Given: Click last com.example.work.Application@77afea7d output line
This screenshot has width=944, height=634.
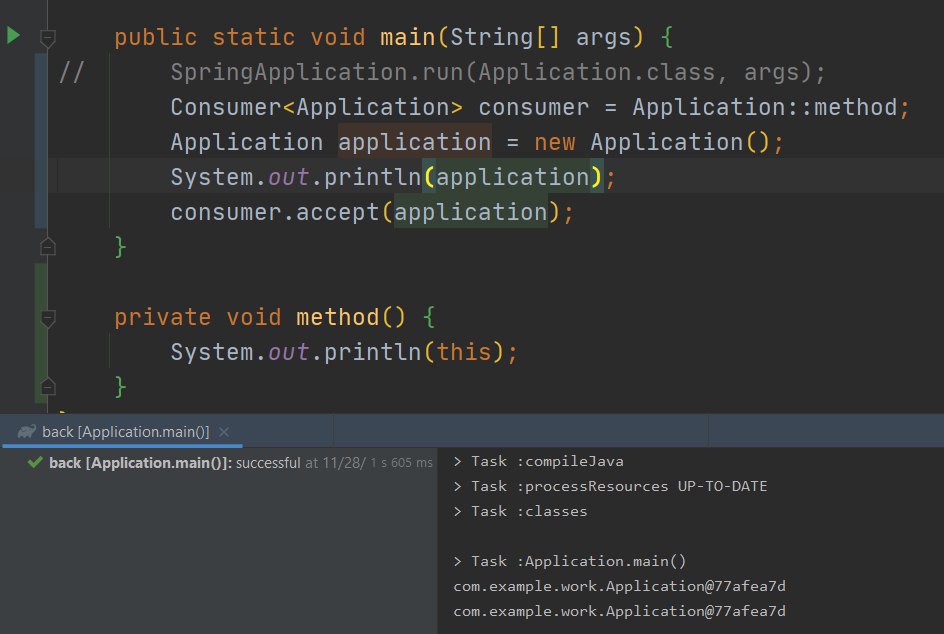Looking at the screenshot, I should point(620,611).
